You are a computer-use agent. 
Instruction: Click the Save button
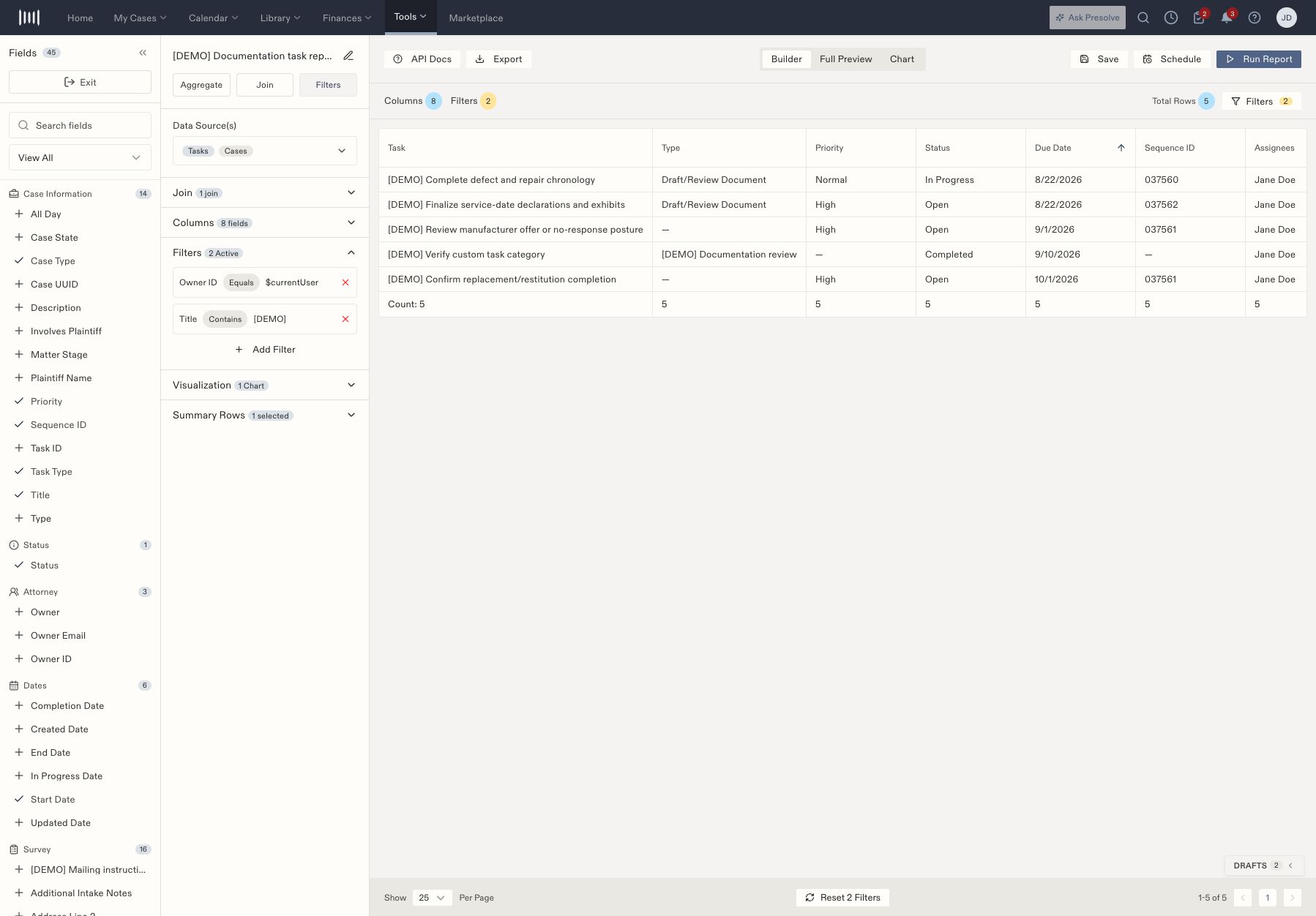click(x=1099, y=59)
